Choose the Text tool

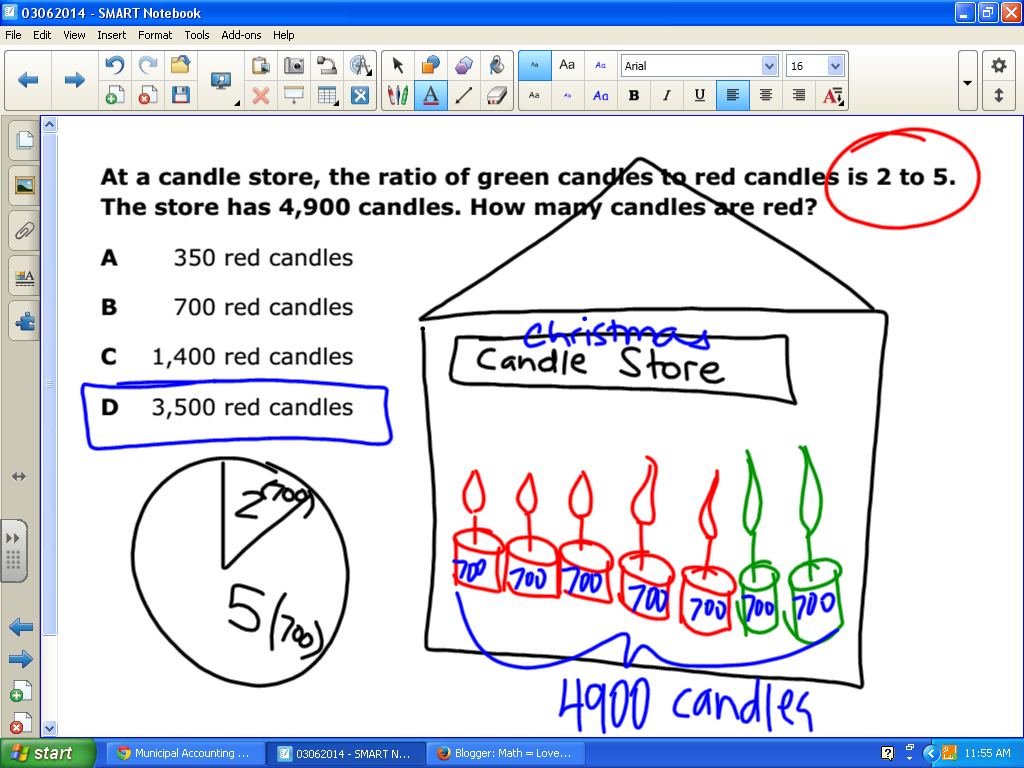tap(430, 95)
